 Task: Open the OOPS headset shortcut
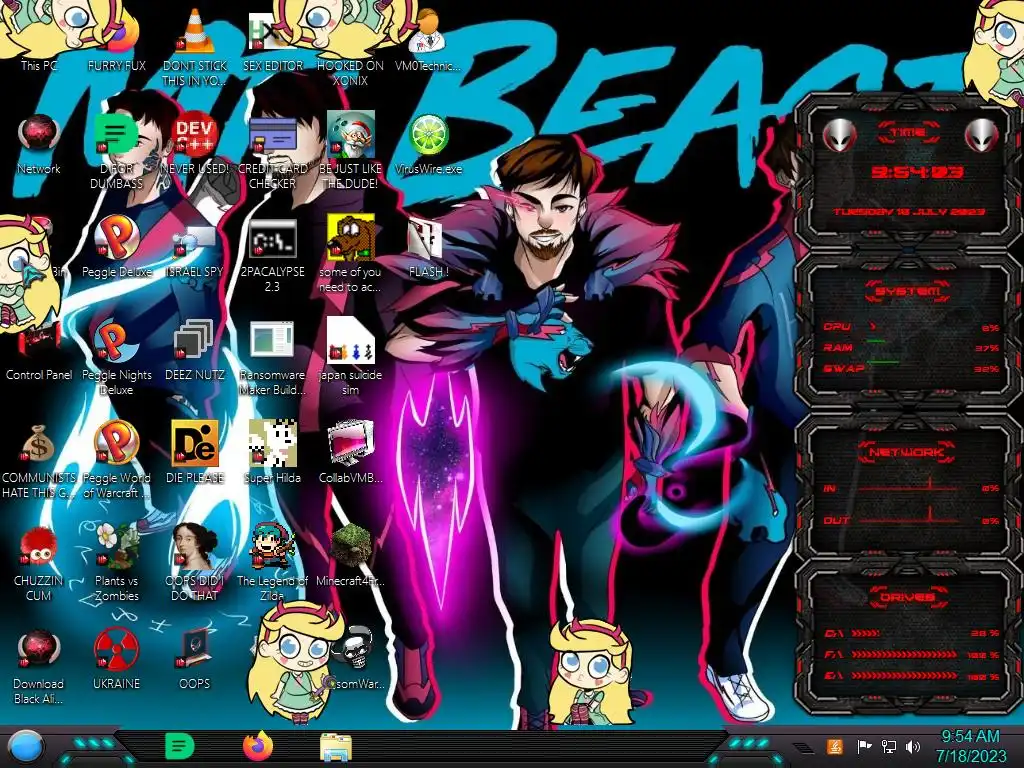pos(195,660)
